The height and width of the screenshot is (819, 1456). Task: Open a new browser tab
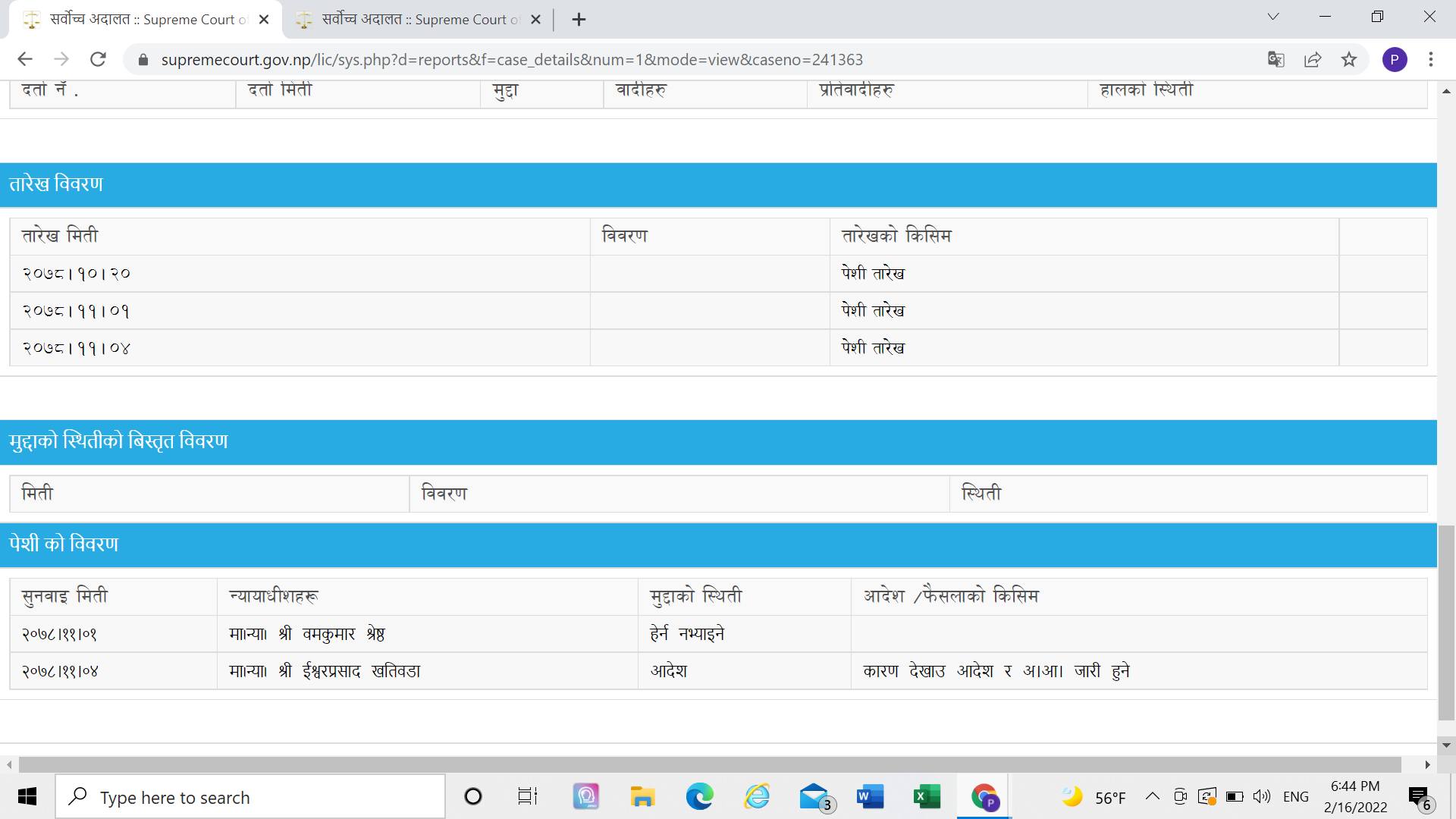click(x=579, y=20)
